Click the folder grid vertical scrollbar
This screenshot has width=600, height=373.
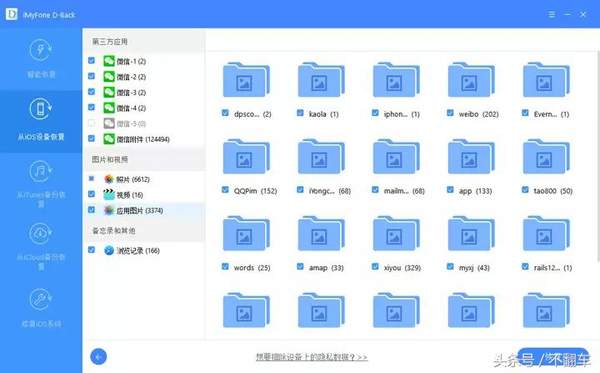(598, 157)
